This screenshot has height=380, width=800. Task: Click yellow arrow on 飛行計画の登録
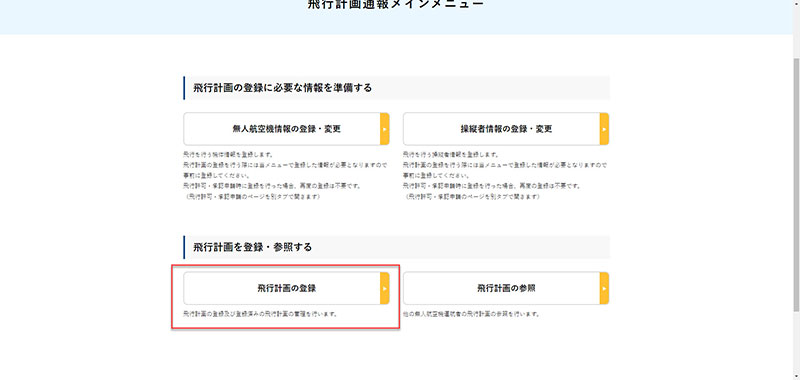point(385,288)
